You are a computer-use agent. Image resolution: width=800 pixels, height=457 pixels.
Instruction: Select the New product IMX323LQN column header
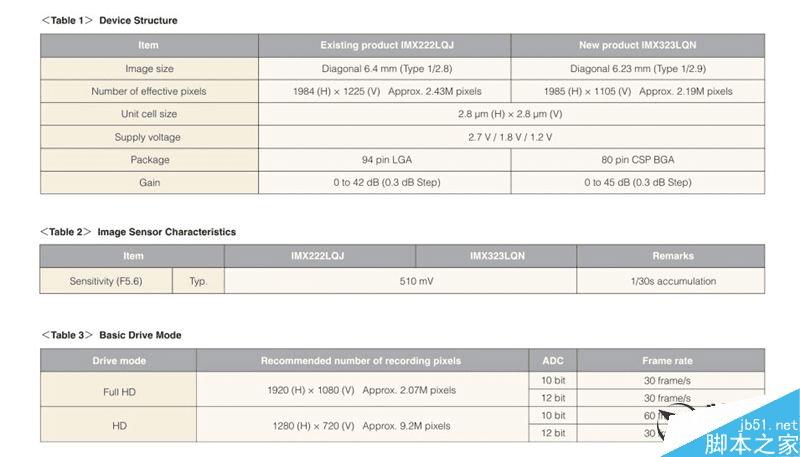[x=637, y=45]
